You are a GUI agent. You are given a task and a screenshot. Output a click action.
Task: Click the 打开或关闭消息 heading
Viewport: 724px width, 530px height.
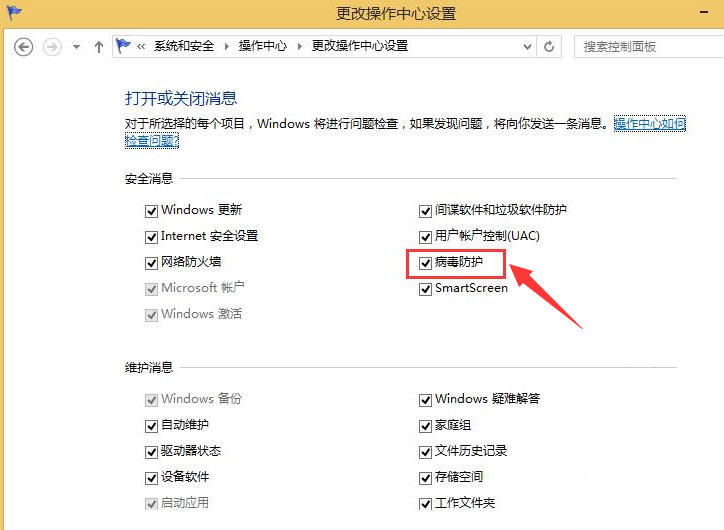pyautogui.click(x=181, y=98)
